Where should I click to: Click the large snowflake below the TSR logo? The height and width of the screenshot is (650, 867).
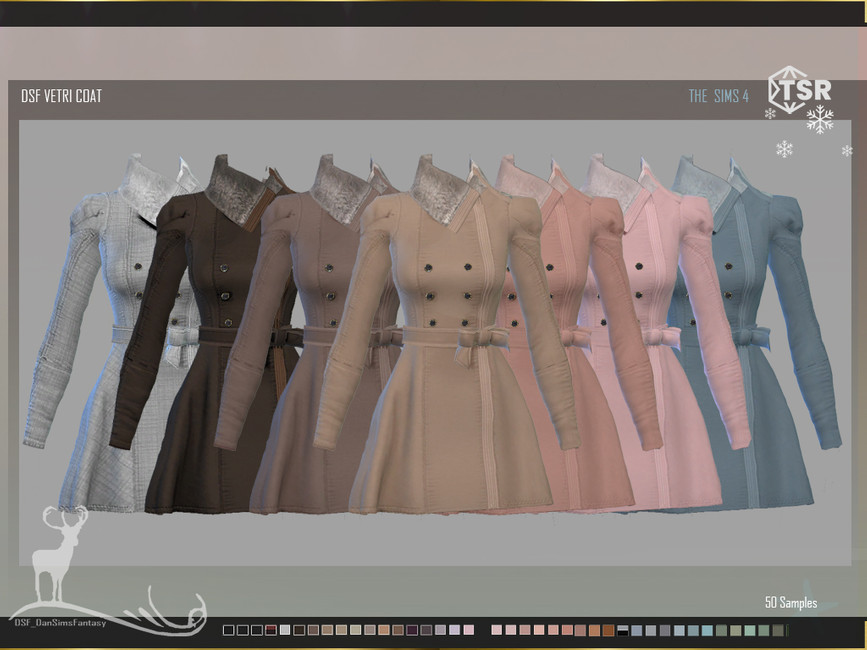[820, 120]
